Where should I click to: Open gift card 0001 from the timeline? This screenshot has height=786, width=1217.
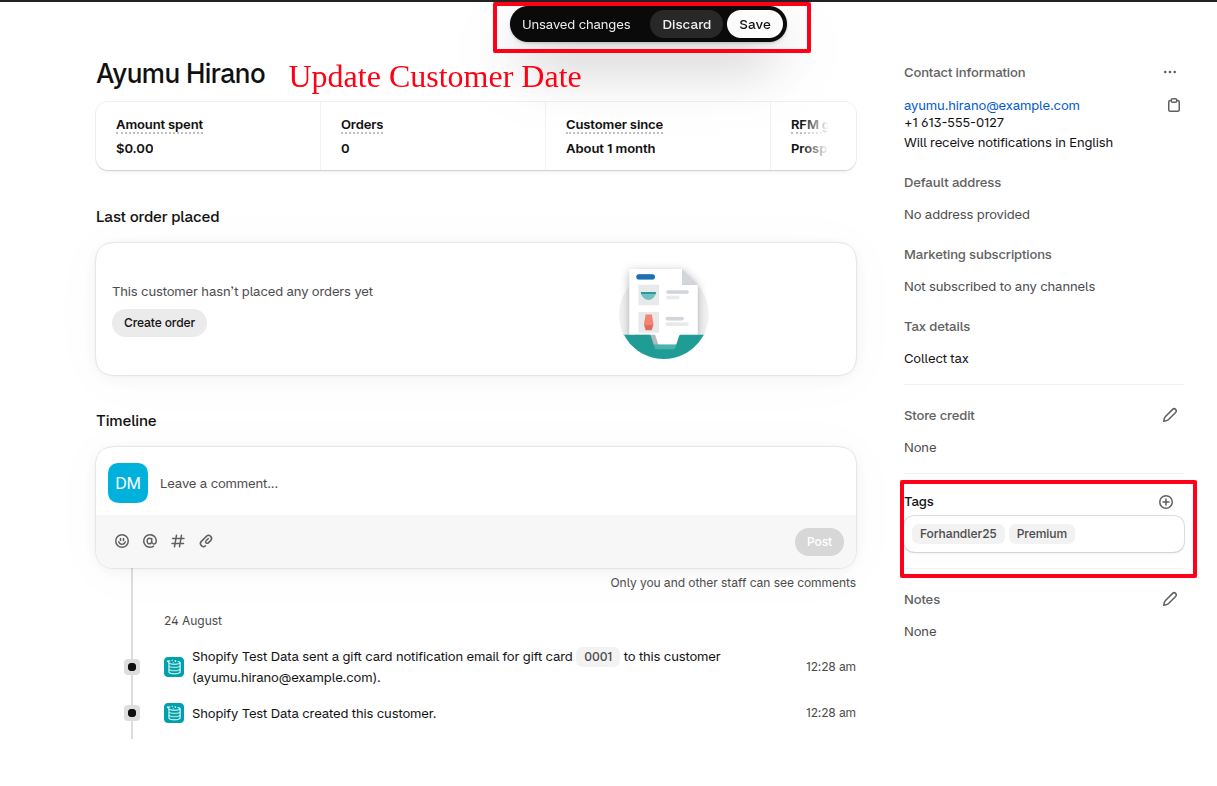598,657
